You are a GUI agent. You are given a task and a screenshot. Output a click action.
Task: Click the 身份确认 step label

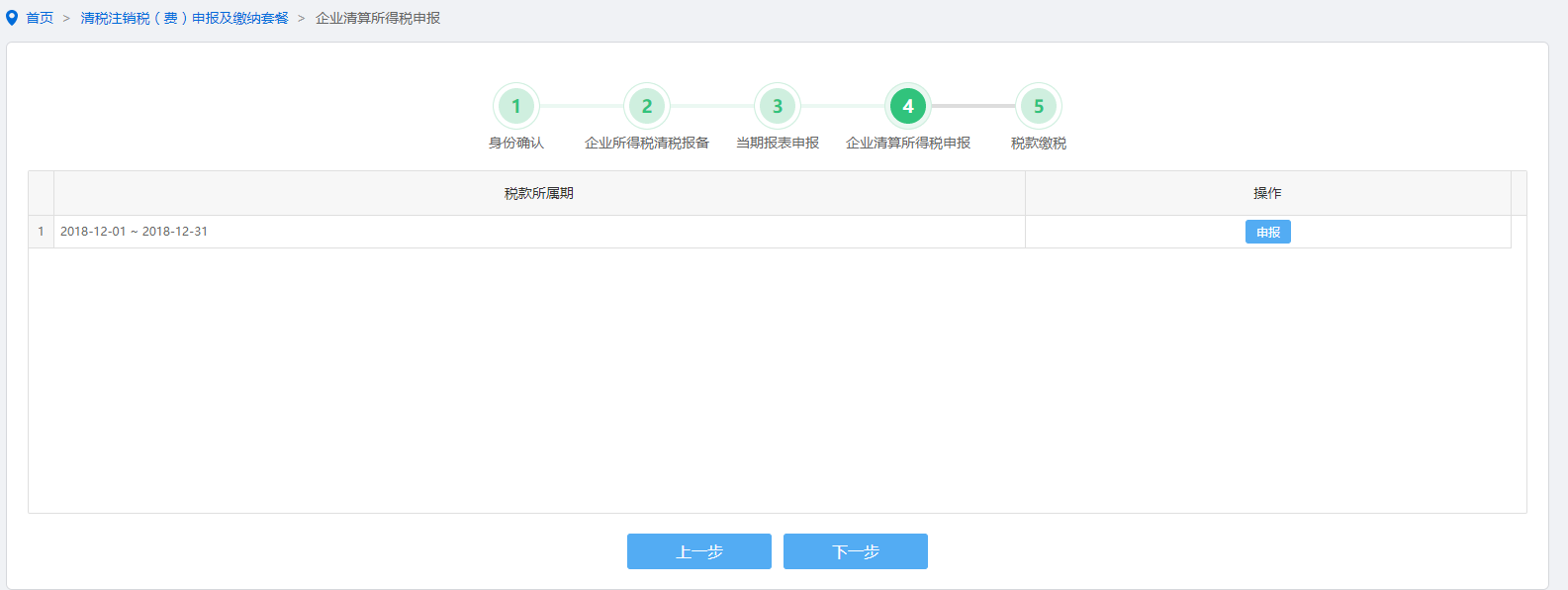tap(516, 143)
